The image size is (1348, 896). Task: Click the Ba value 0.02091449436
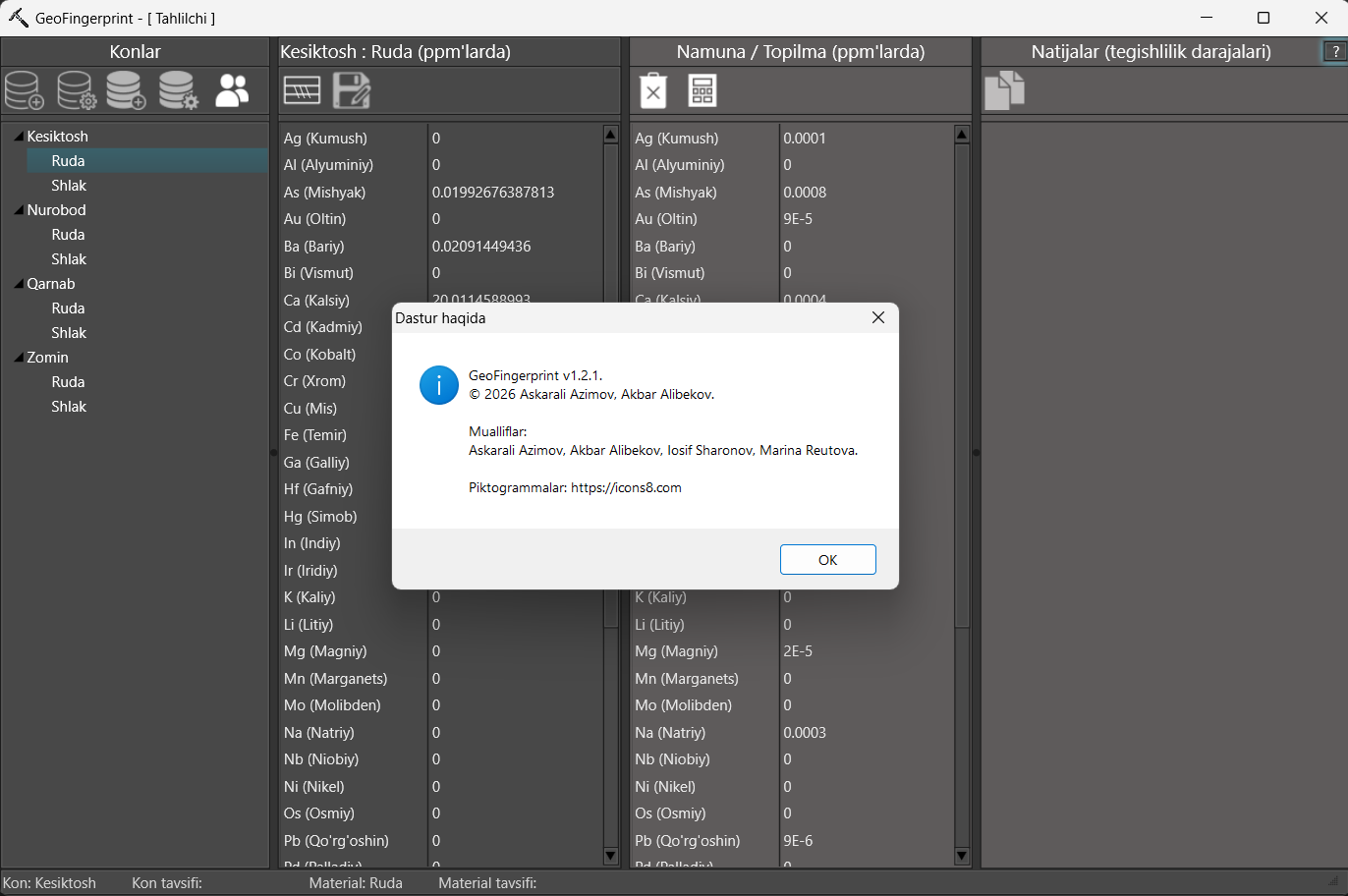481,247
